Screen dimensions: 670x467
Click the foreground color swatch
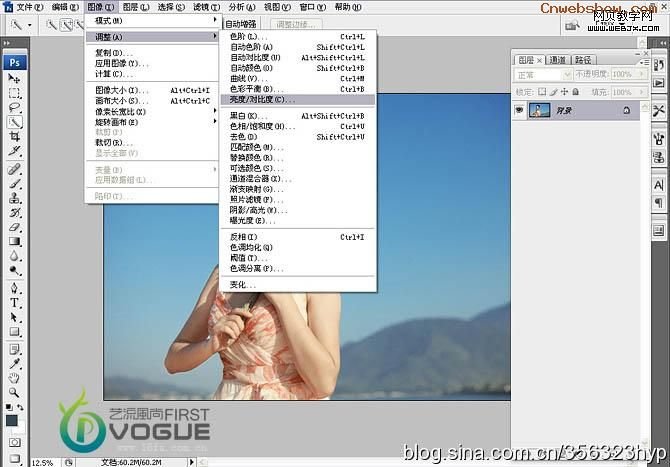(12, 420)
